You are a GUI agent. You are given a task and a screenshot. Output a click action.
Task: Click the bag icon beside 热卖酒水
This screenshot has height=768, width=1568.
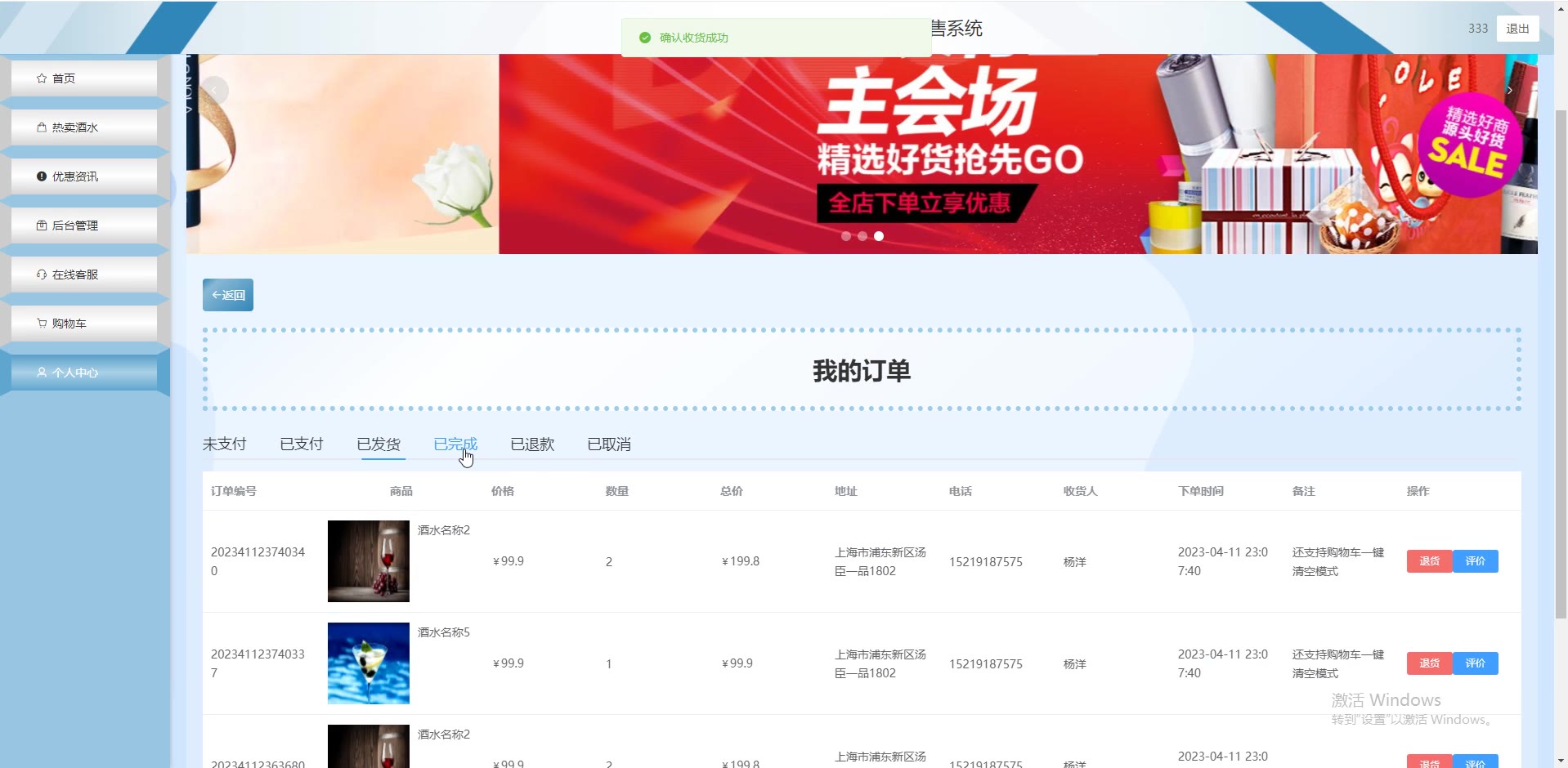point(42,127)
